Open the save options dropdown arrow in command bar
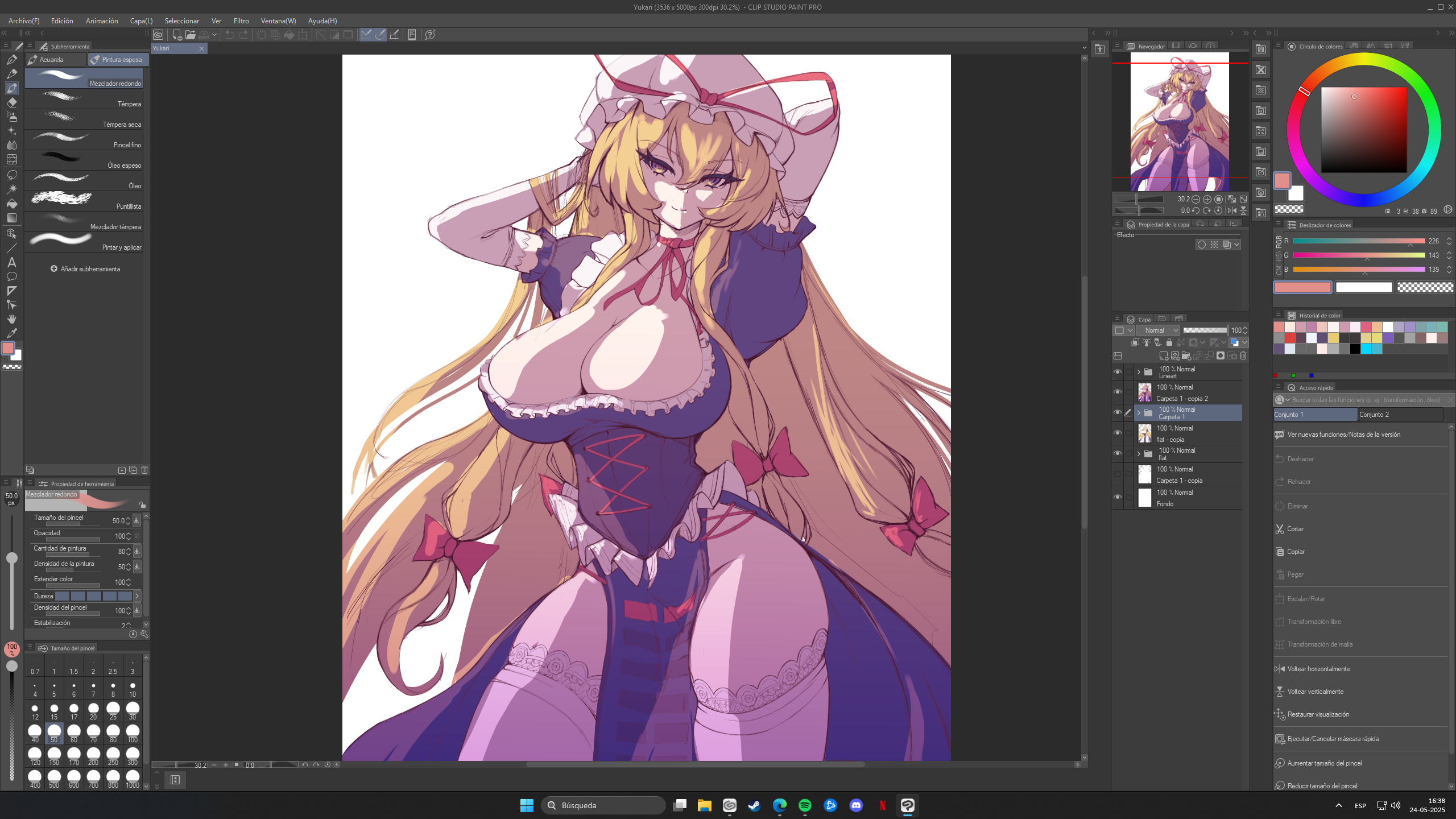 [214, 35]
